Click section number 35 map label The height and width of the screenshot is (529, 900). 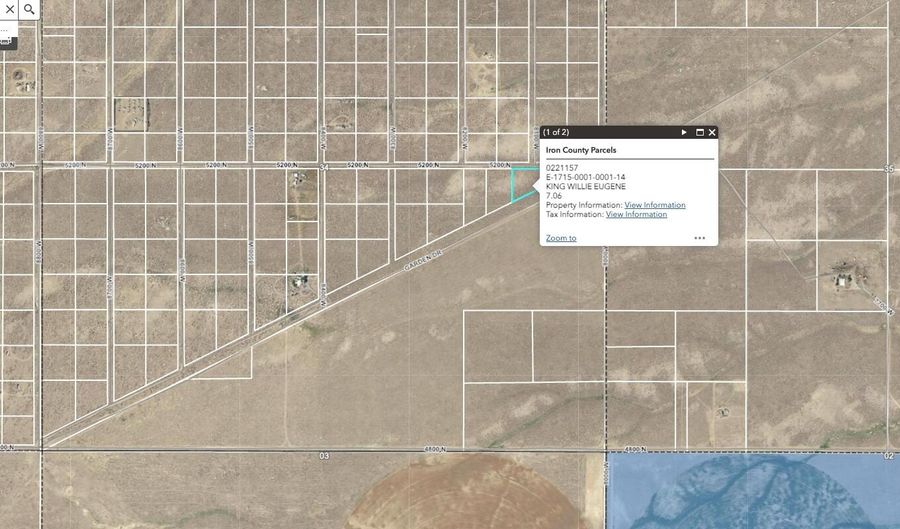[889, 169]
